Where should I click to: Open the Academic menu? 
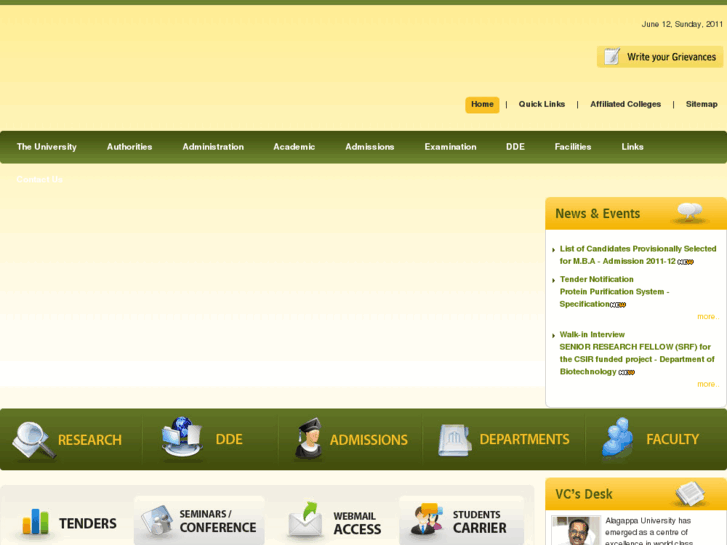pyautogui.click(x=294, y=147)
